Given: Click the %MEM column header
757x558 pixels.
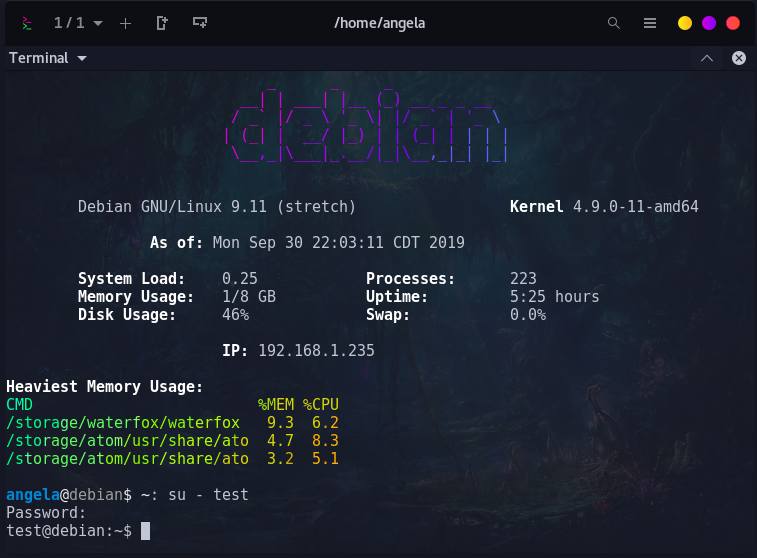Looking at the screenshot, I should 276,405.
